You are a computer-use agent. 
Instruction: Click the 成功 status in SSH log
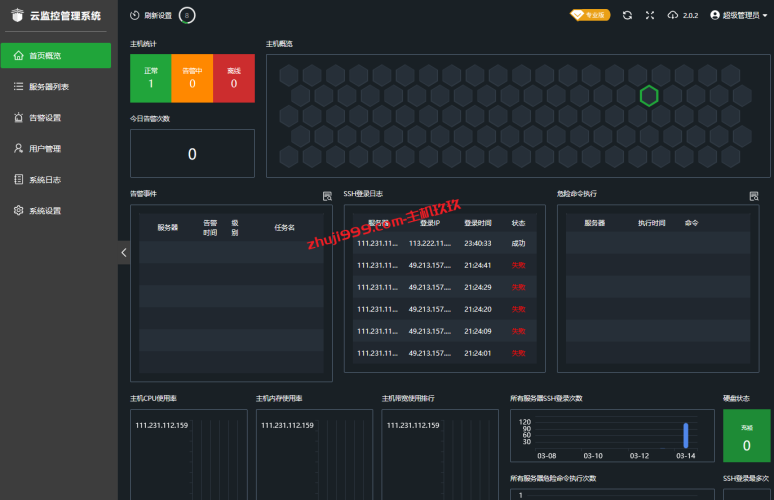518,243
